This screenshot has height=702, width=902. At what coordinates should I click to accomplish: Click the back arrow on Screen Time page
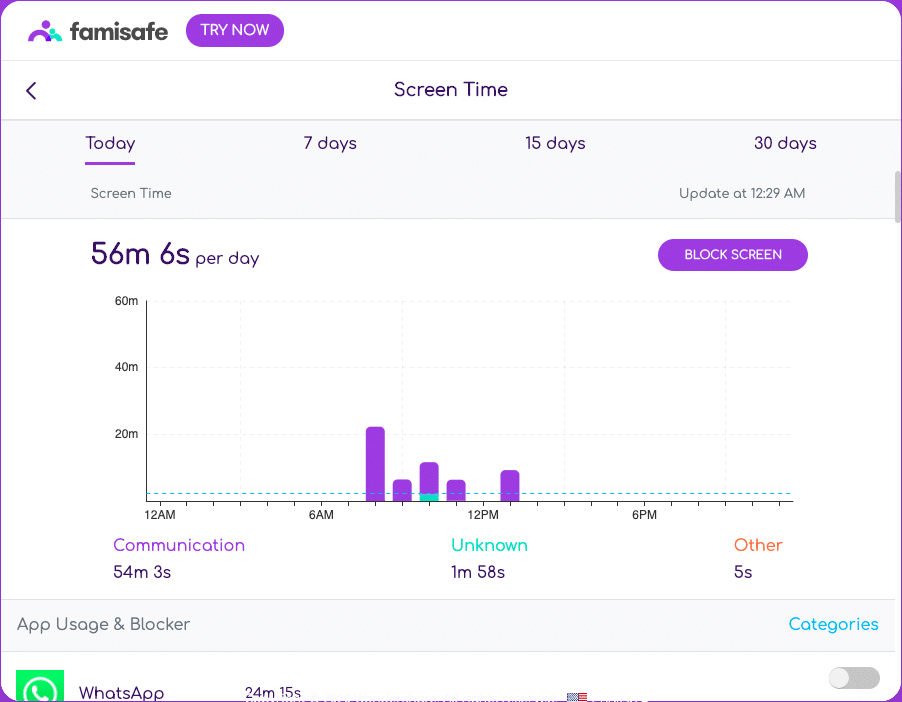pyautogui.click(x=30, y=90)
